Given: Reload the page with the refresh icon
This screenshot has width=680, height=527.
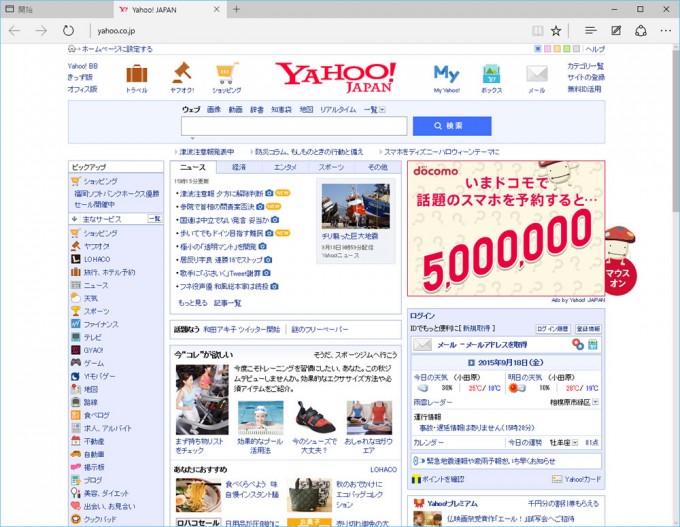Looking at the screenshot, I should 68,31.
